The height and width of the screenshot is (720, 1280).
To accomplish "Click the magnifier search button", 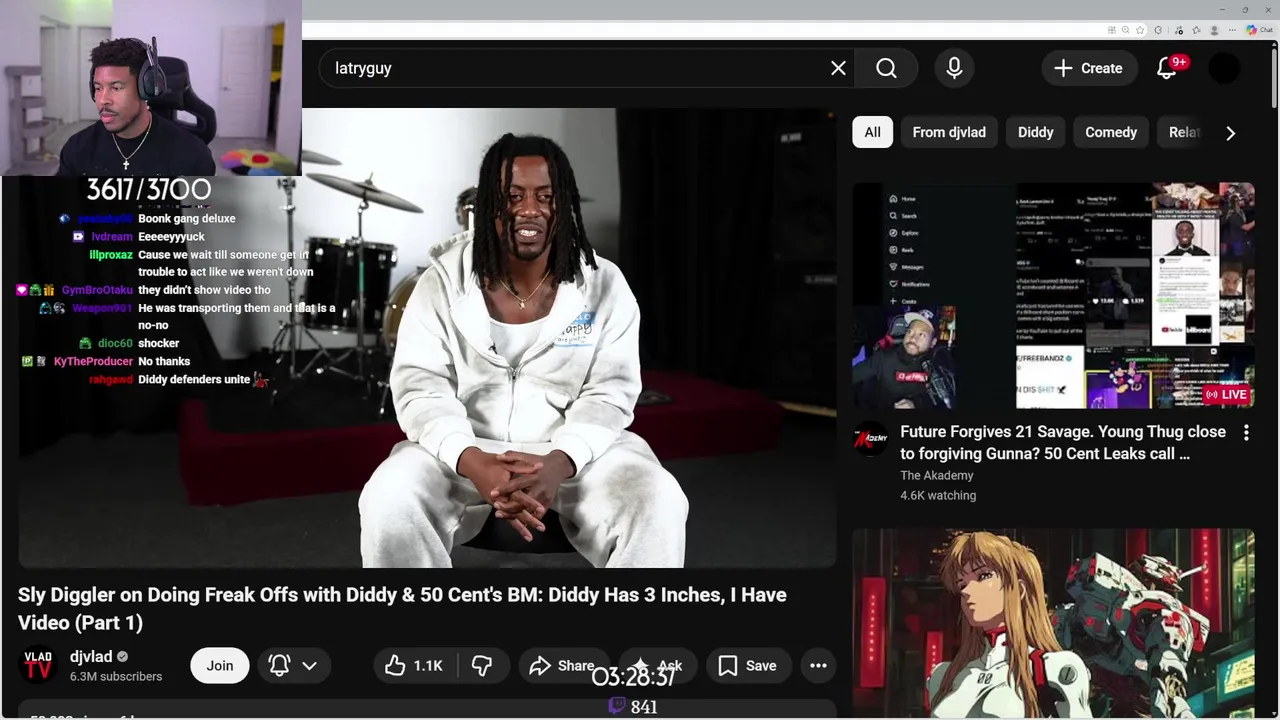I will coord(886,68).
